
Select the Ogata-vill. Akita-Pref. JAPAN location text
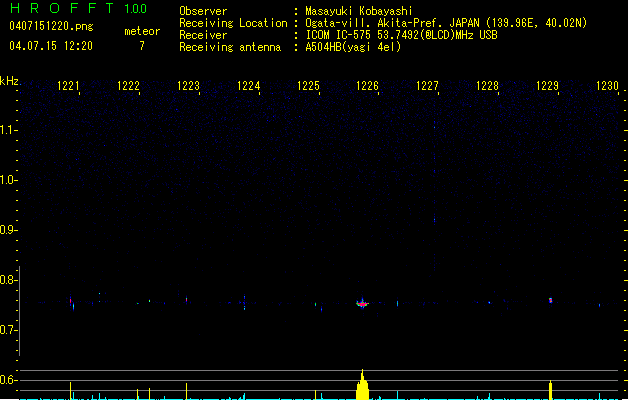[446, 23]
